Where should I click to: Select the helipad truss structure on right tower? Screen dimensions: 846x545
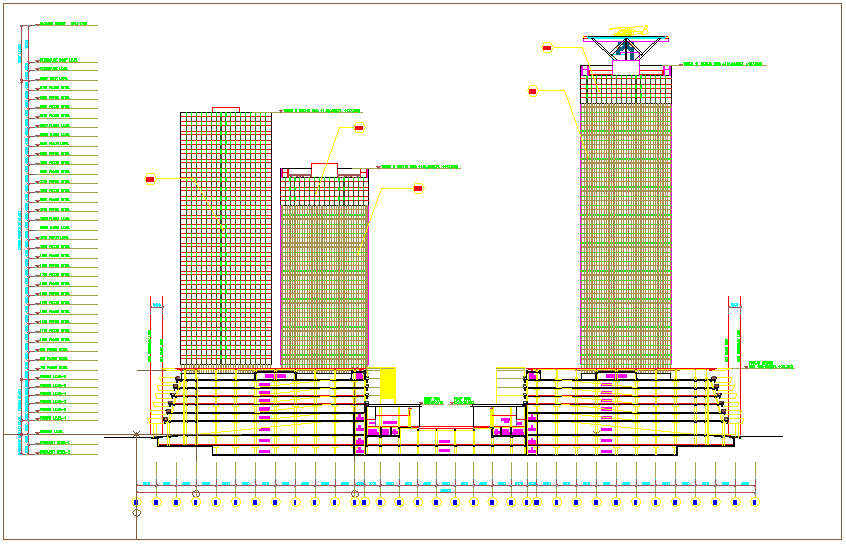click(626, 49)
